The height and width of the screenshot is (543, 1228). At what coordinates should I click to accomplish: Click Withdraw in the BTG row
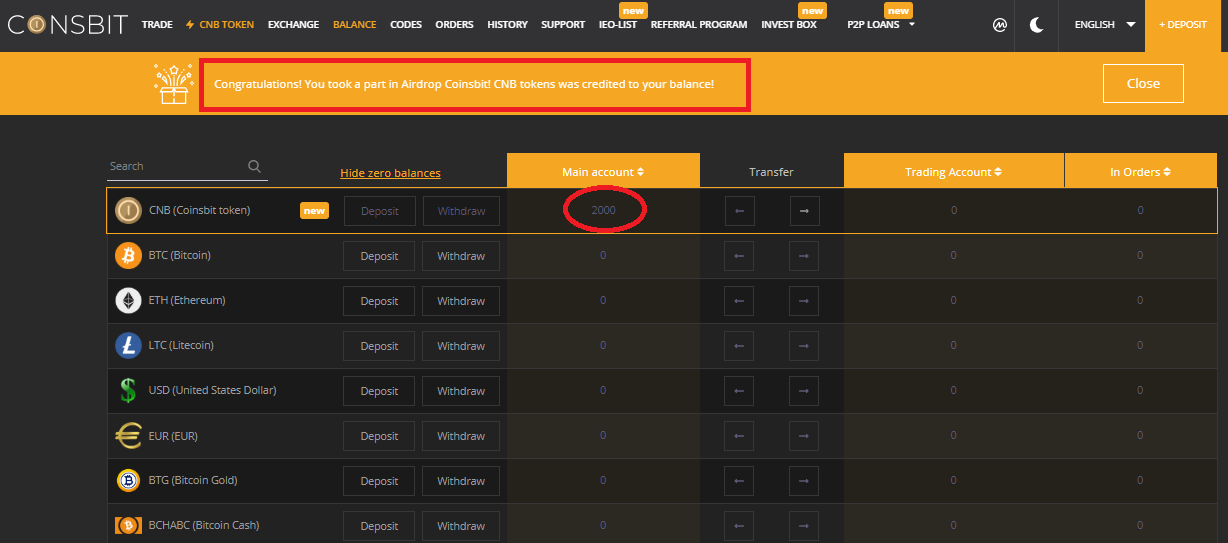(461, 481)
